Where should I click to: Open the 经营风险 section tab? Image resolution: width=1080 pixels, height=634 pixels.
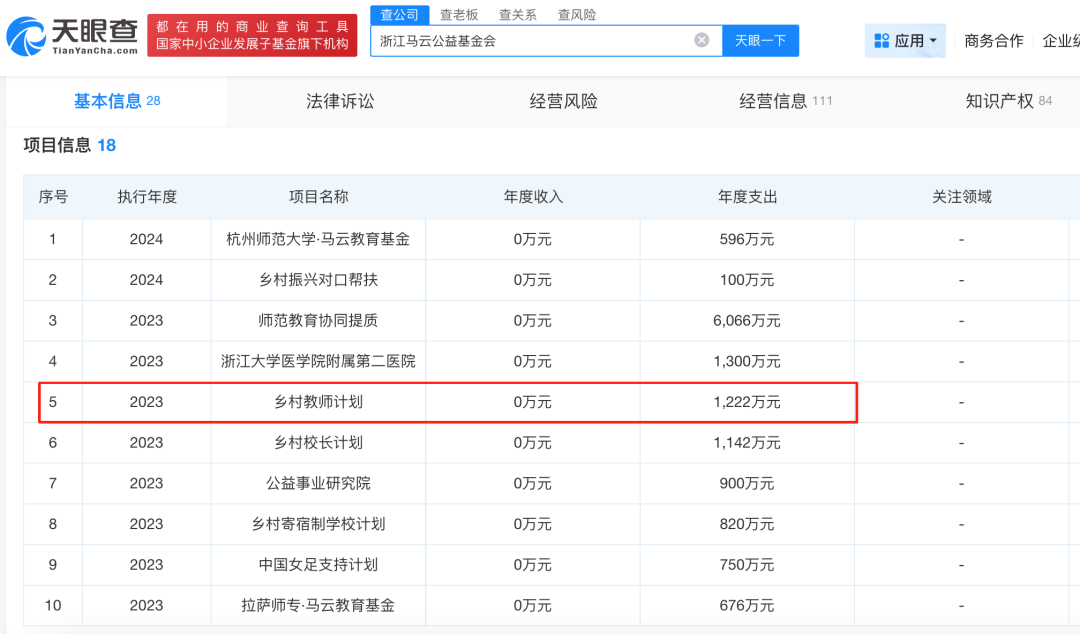point(563,101)
